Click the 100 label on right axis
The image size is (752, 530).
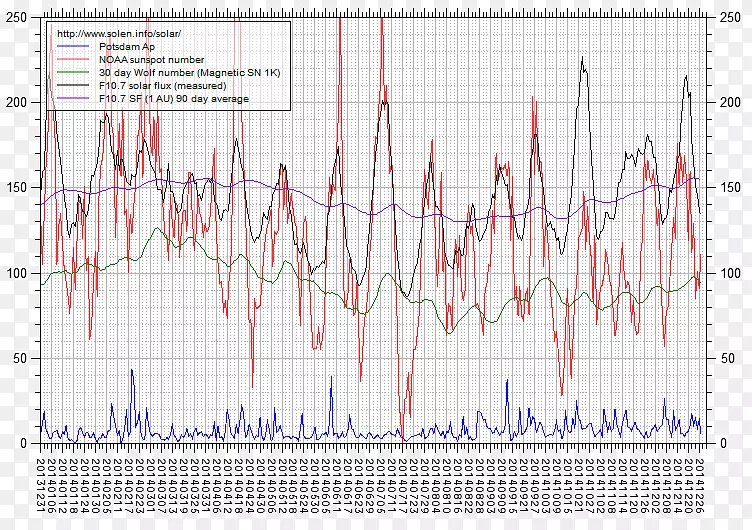click(730, 273)
